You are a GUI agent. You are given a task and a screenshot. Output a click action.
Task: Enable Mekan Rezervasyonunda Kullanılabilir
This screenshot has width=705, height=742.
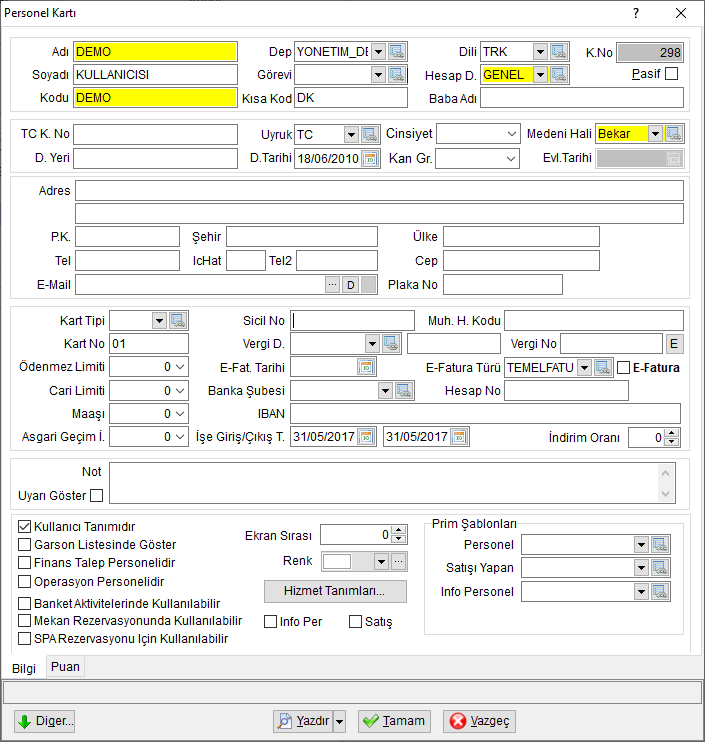point(24,620)
